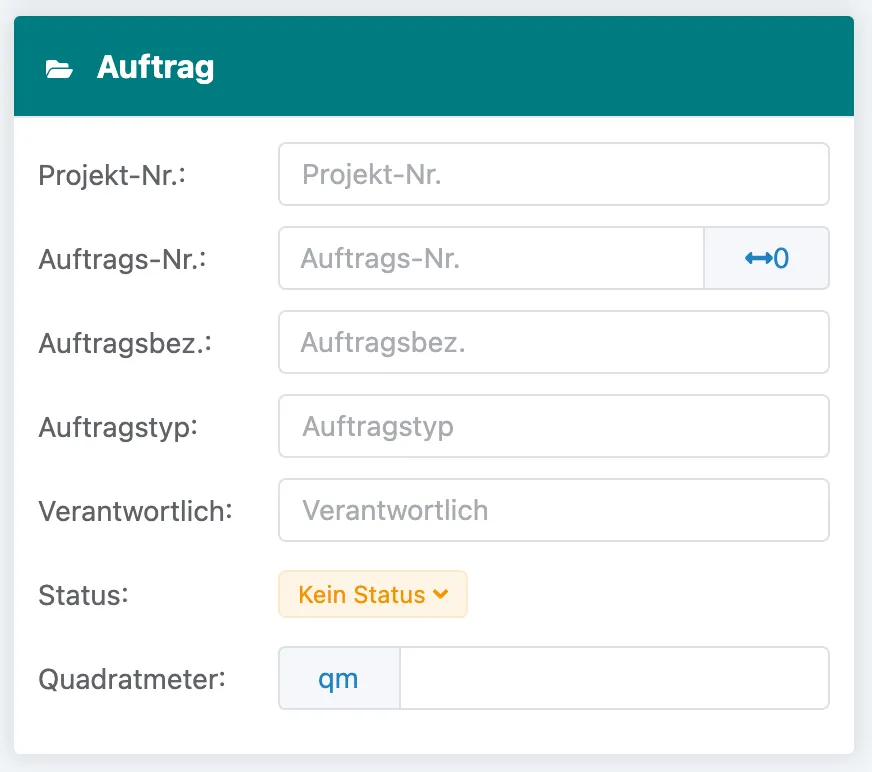Click the double-arrow ↔0 icon beside Auftrags-Nr.
This screenshot has height=772, width=872.
(x=766, y=258)
